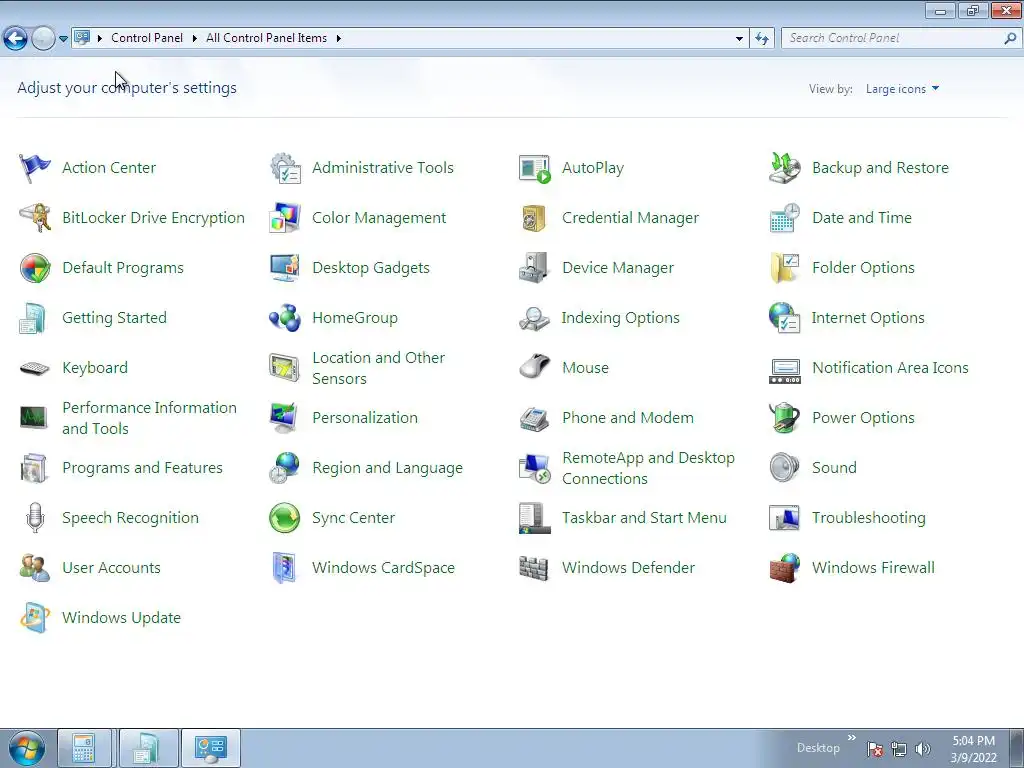Open the Troubleshooting icon

[x=784, y=518]
